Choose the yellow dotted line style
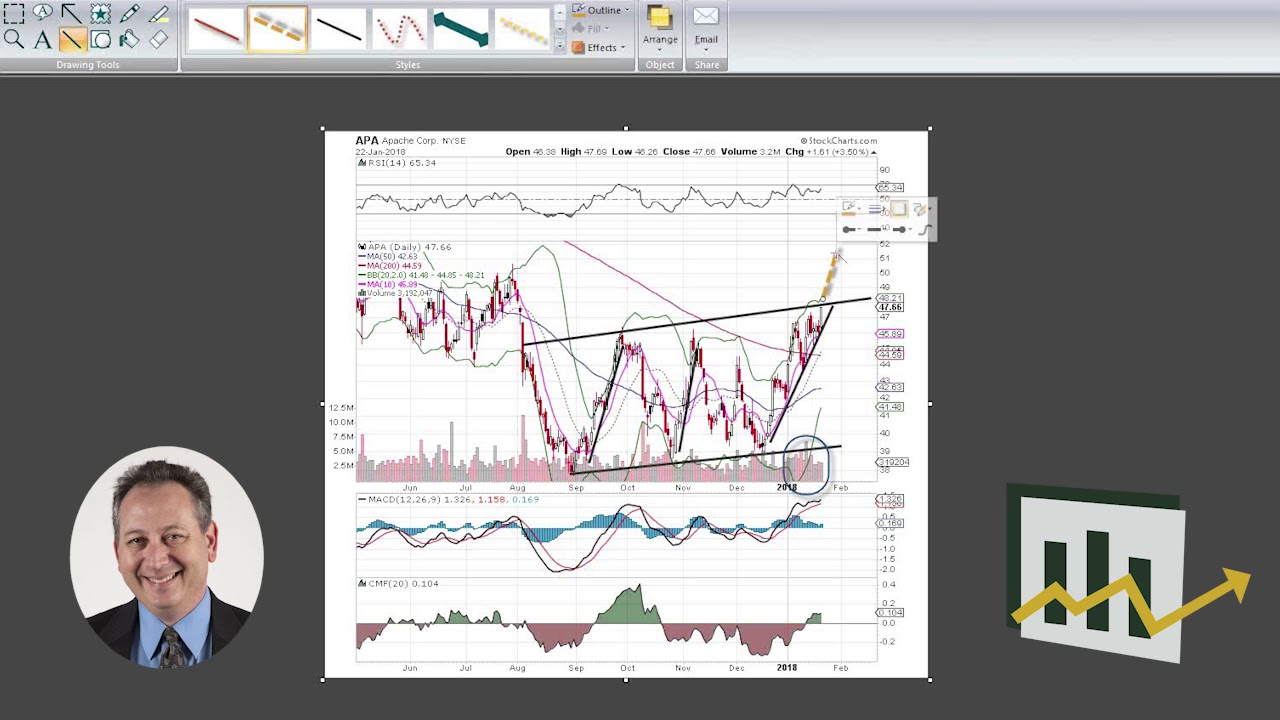The height and width of the screenshot is (720, 1280). click(x=521, y=29)
